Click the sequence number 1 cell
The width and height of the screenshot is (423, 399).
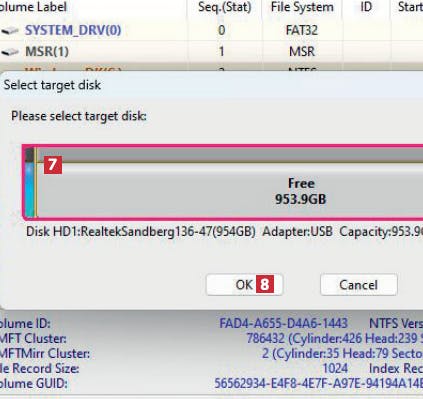[221, 51]
